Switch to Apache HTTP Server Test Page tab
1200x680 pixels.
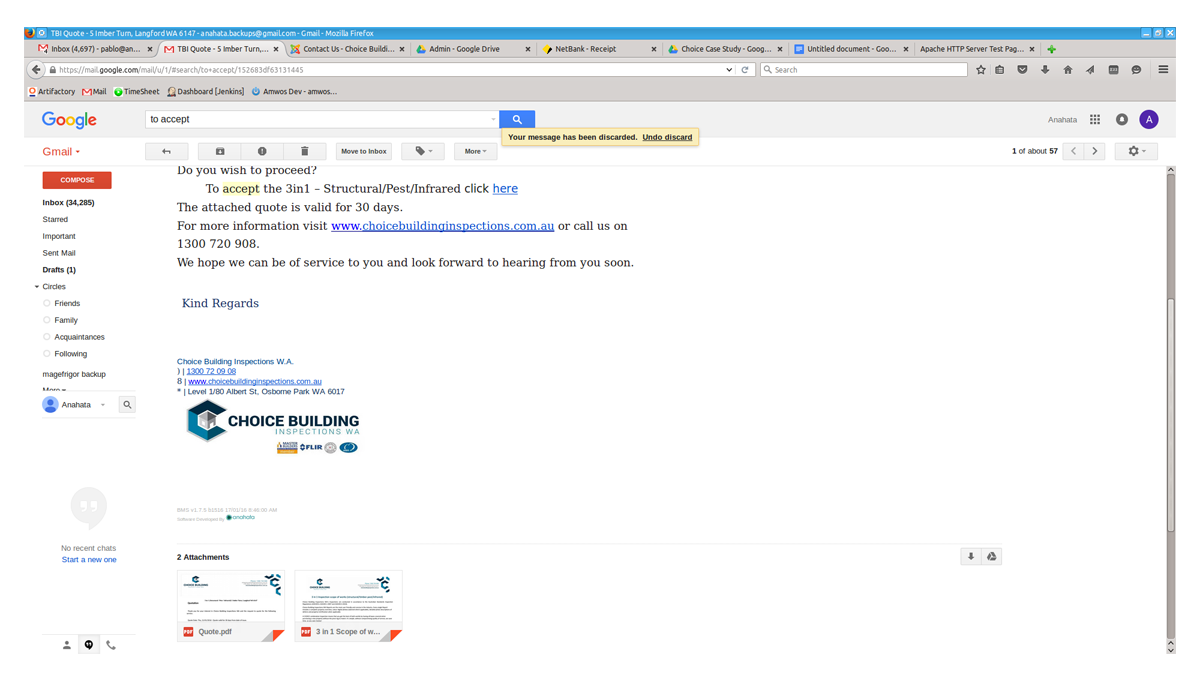click(977, 49)
